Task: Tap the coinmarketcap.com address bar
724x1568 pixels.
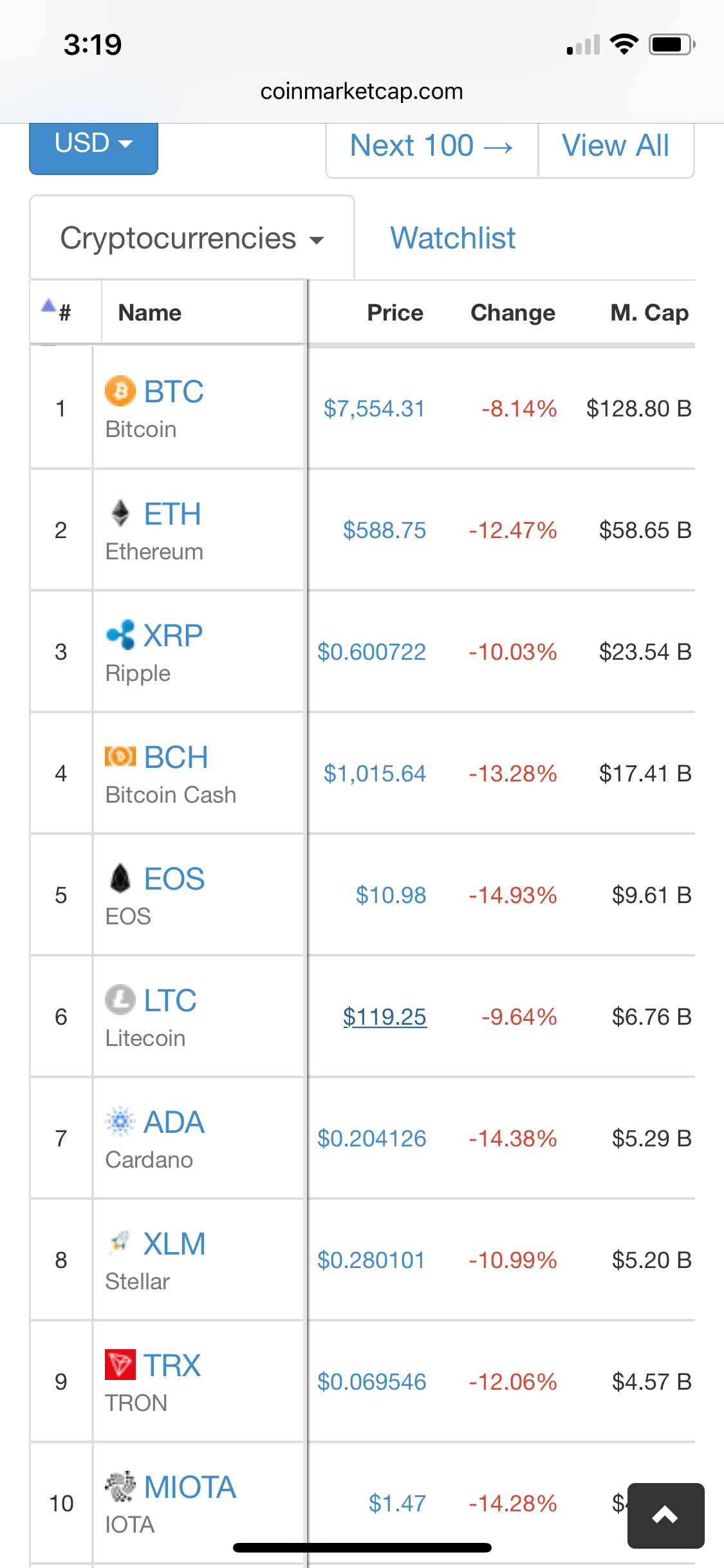Action: (362, 91)
